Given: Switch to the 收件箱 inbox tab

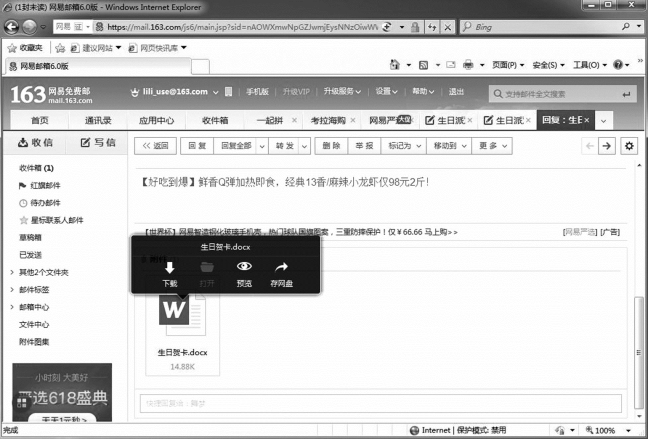Looking at the screenshot, I should click(215, 120).
